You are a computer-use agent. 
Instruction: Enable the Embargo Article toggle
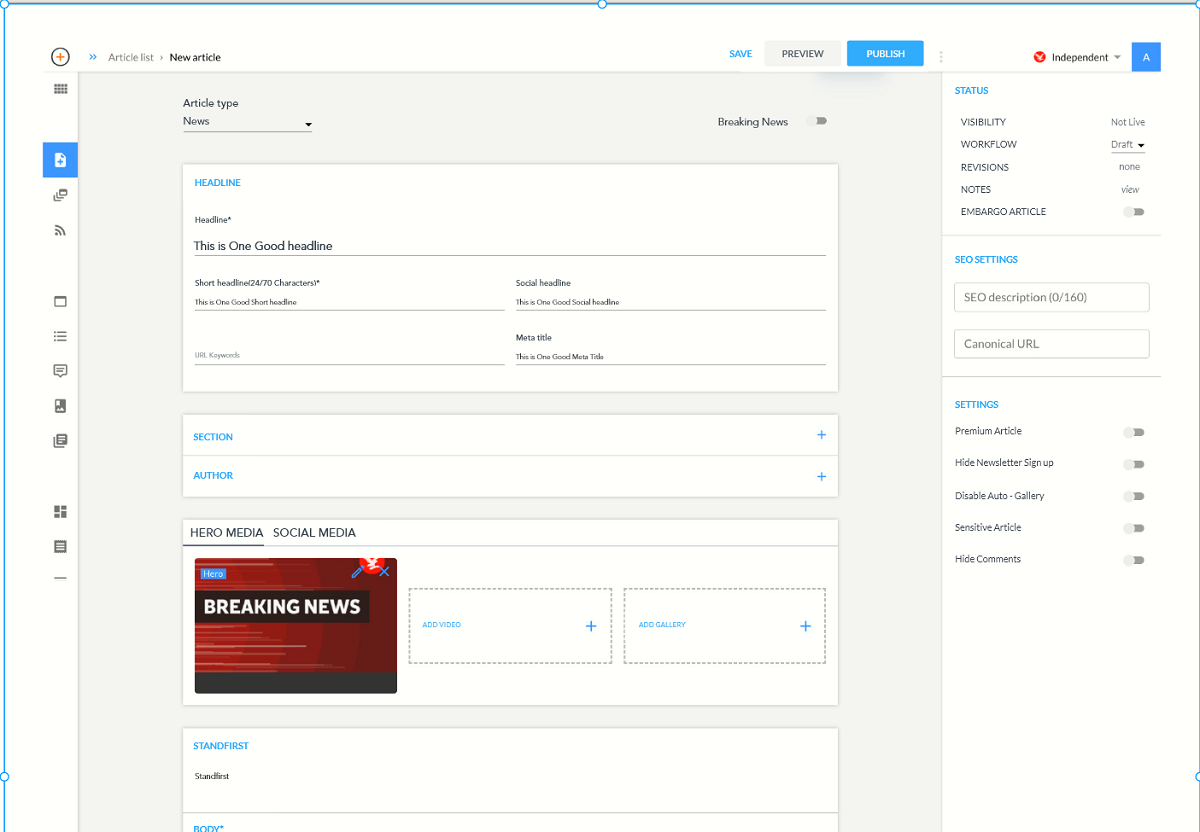click(x=1133, y=212)
